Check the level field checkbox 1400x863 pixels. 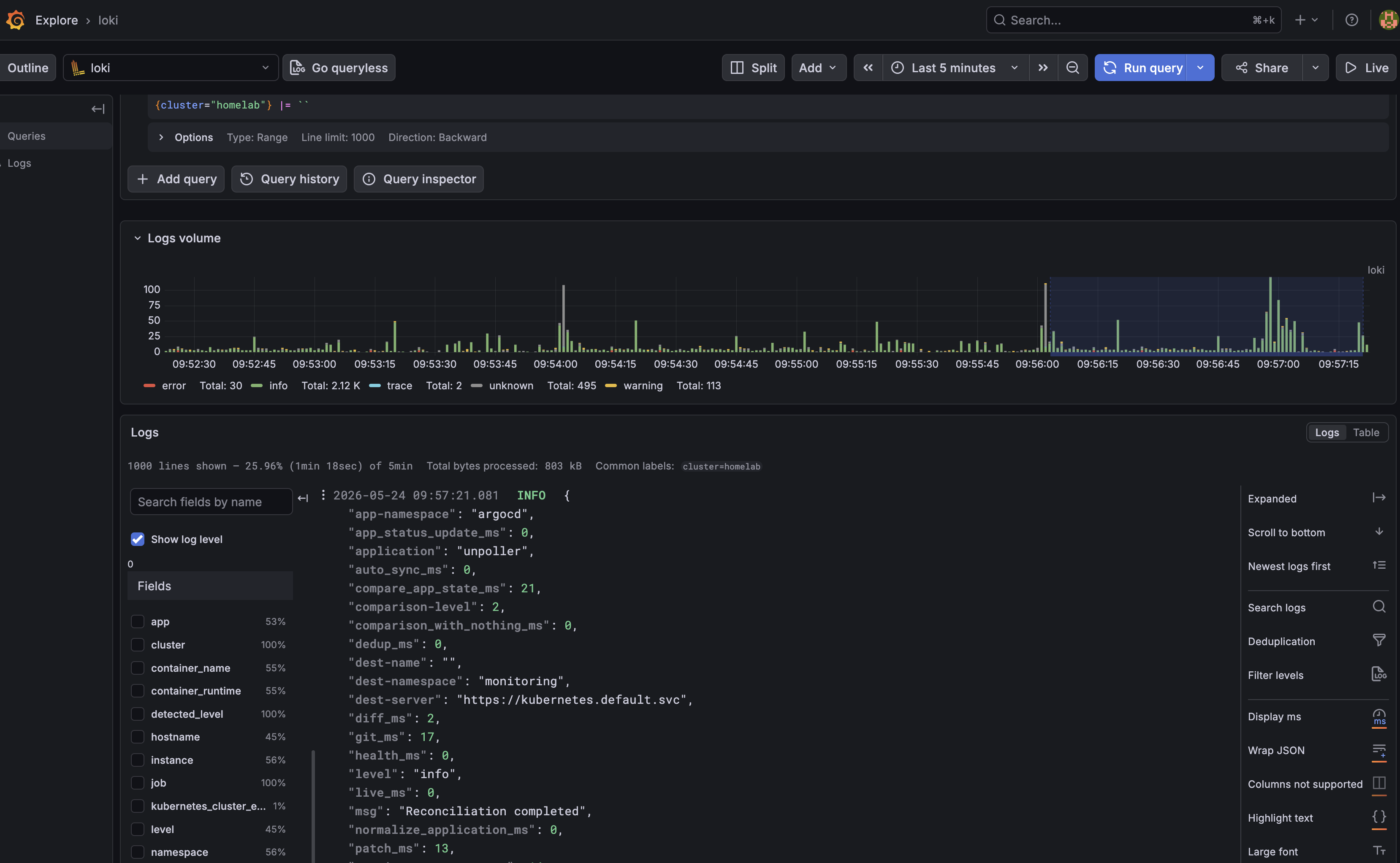click(x=138, y=829)
